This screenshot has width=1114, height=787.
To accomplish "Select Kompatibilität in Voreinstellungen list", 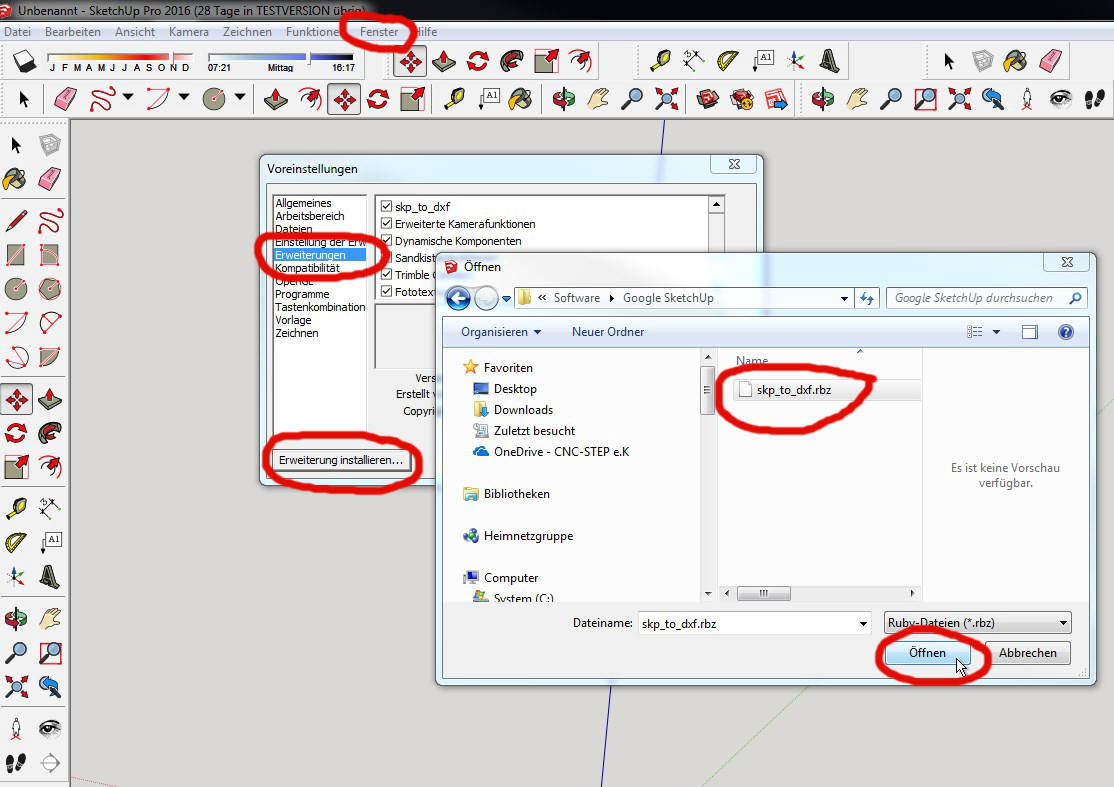I will pyautogui.click(x=308, y=268).
